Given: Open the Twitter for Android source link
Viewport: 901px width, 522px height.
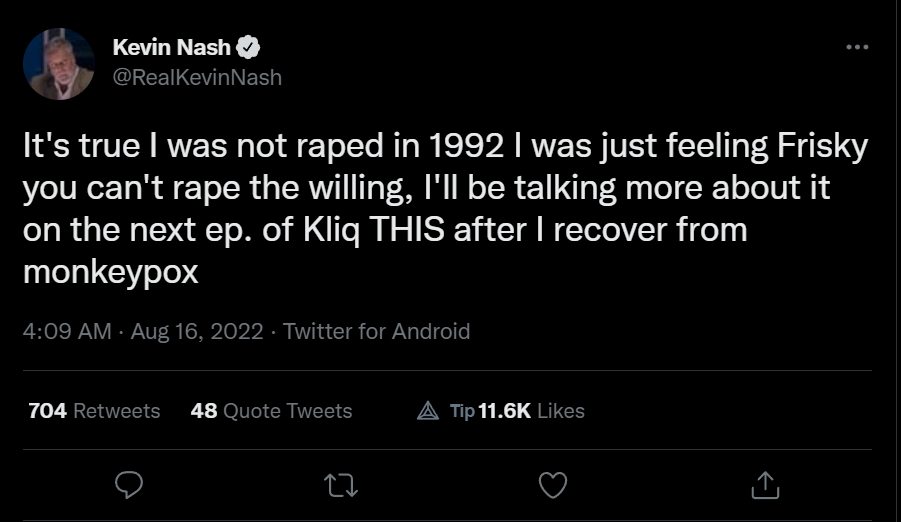Looking at the screenshot, I should (x=376, y=331).
